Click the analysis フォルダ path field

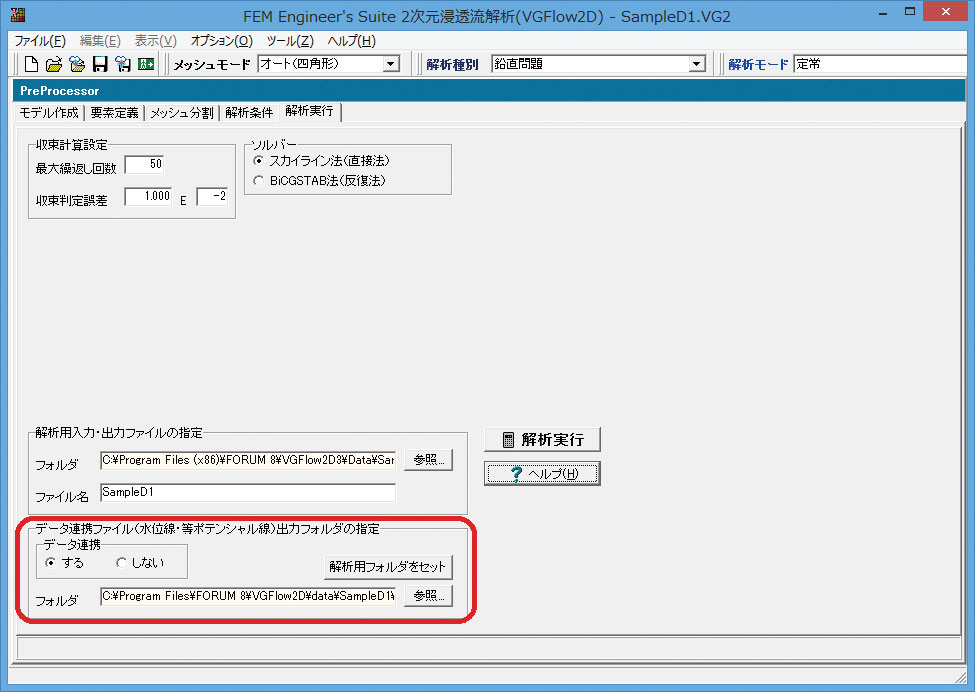[x=248, y=460]
